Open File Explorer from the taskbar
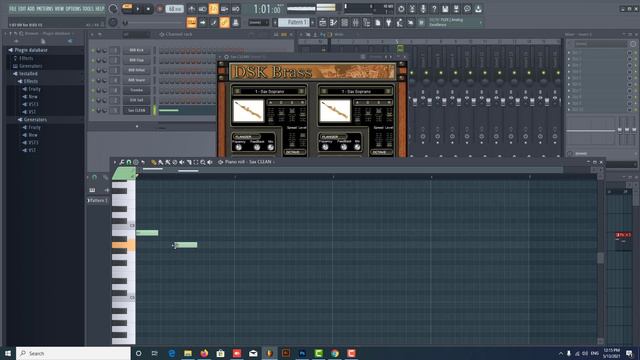The height and width of the screenshot is (360, 640). tap(188, 353)
